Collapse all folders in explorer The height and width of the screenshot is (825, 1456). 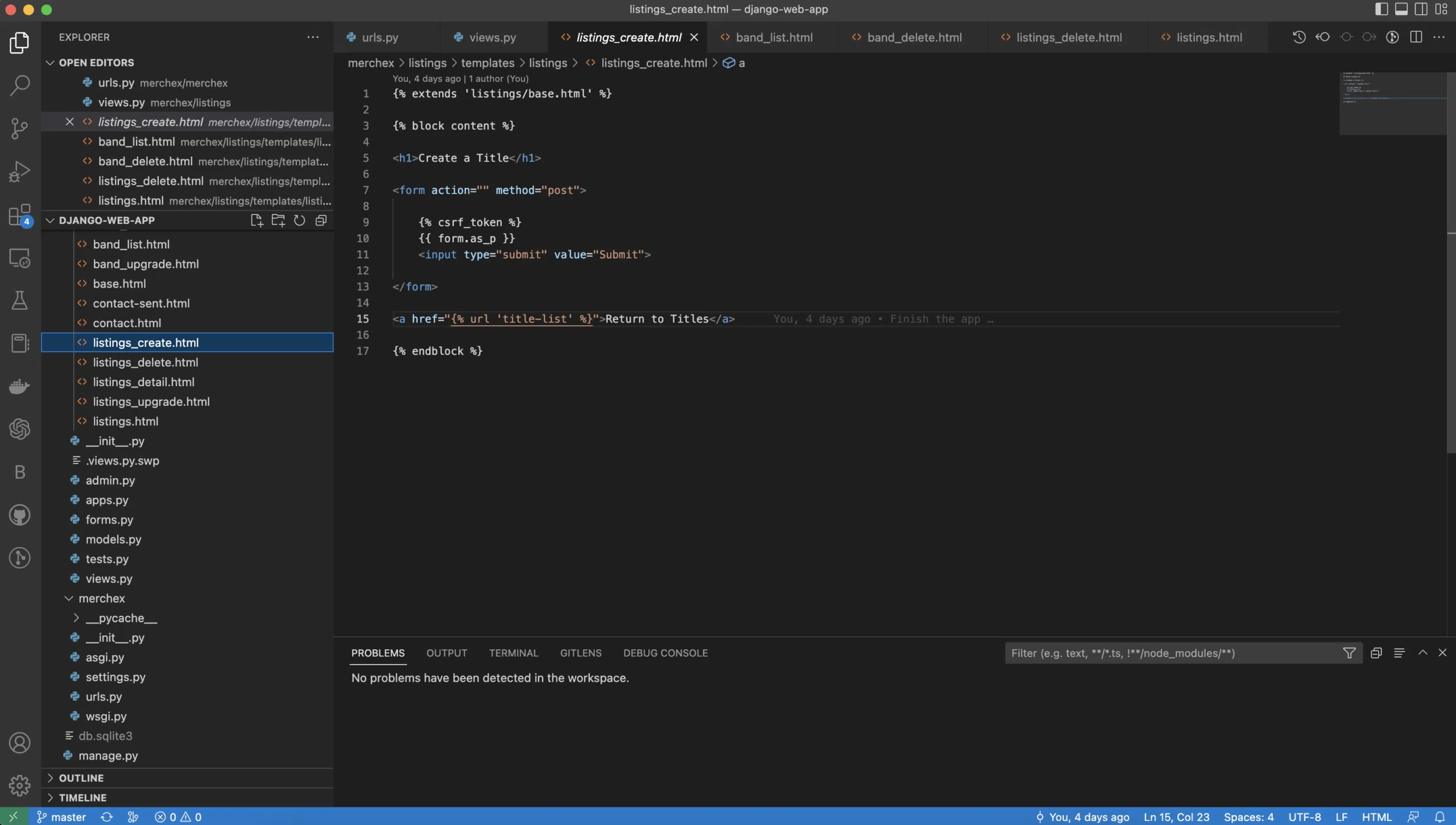coord(321,221)
